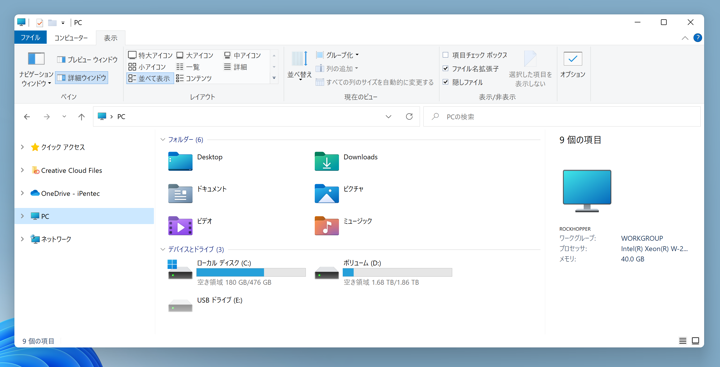
Task: Collapse the デバイスとドライブ (3) group
Action: (x=162, y=249)
